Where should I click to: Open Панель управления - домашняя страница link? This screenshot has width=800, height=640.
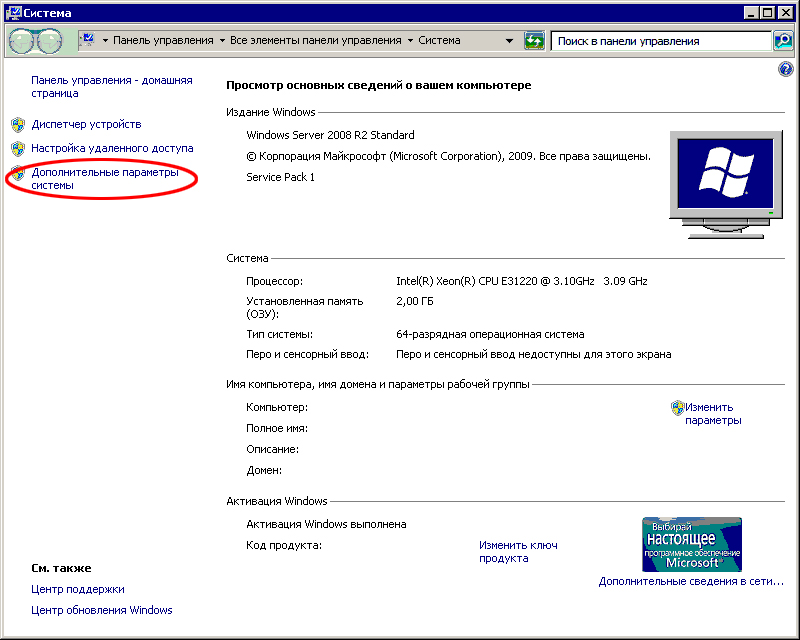coord(112,87)
